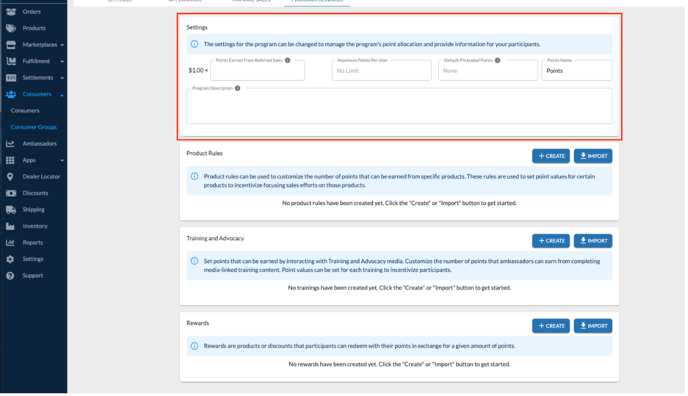Click the Ambassadors chart icon
The height and width of the screenshot is (396, 688).
point(10,144)
